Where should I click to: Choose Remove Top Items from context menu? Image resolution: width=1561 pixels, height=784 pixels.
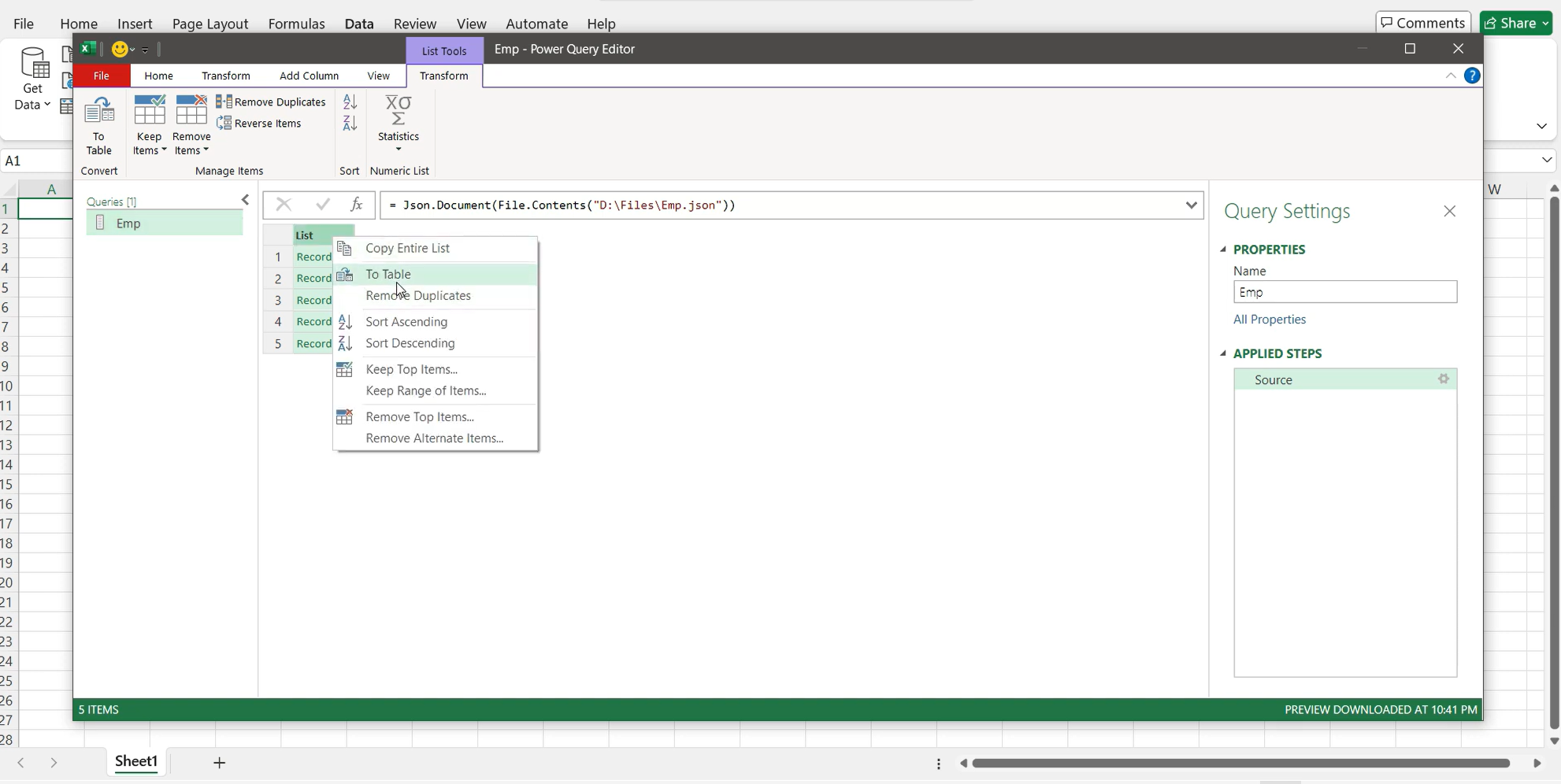[436, 417]
